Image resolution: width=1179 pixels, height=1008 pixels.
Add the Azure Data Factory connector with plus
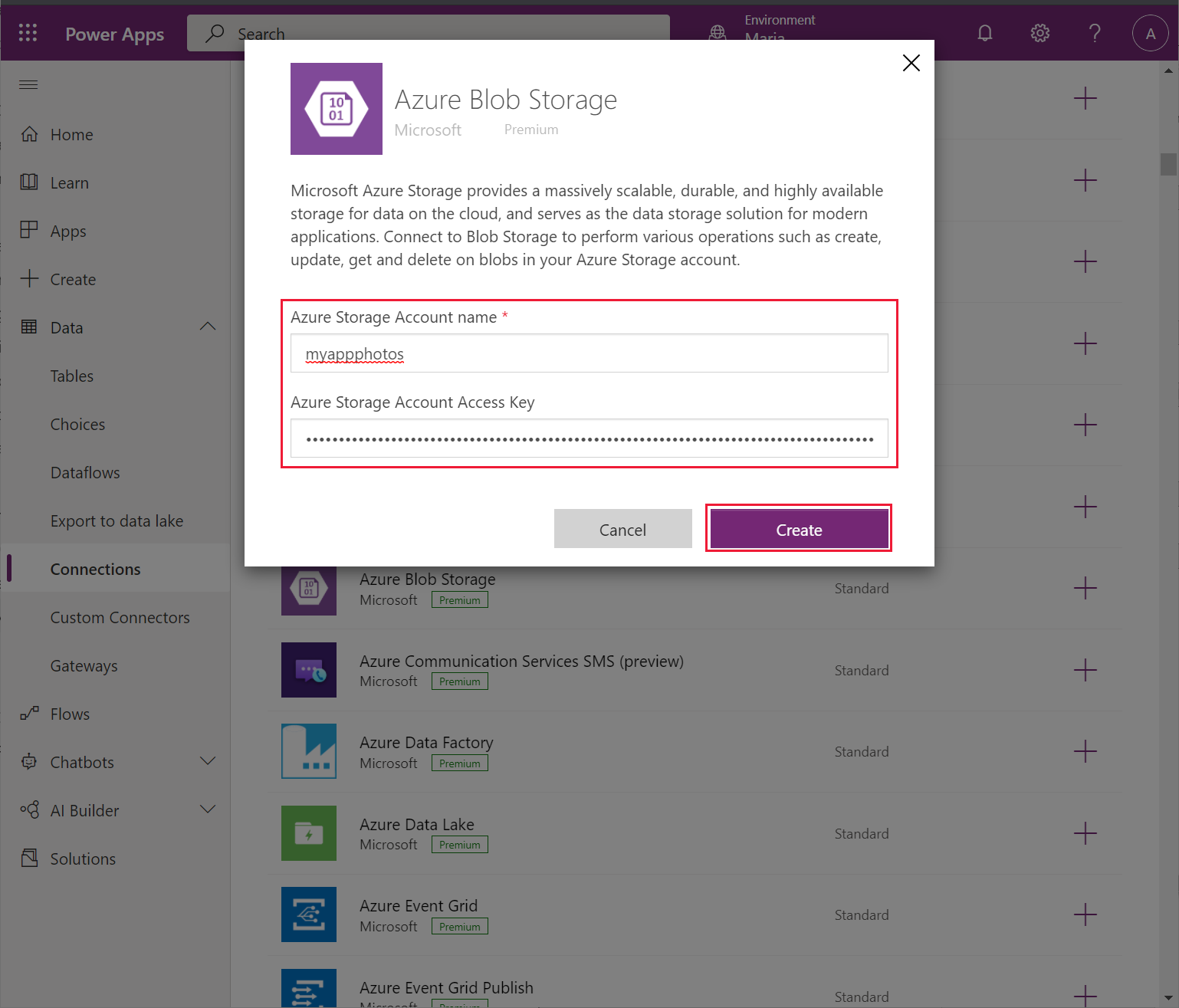pos(1085,752)
